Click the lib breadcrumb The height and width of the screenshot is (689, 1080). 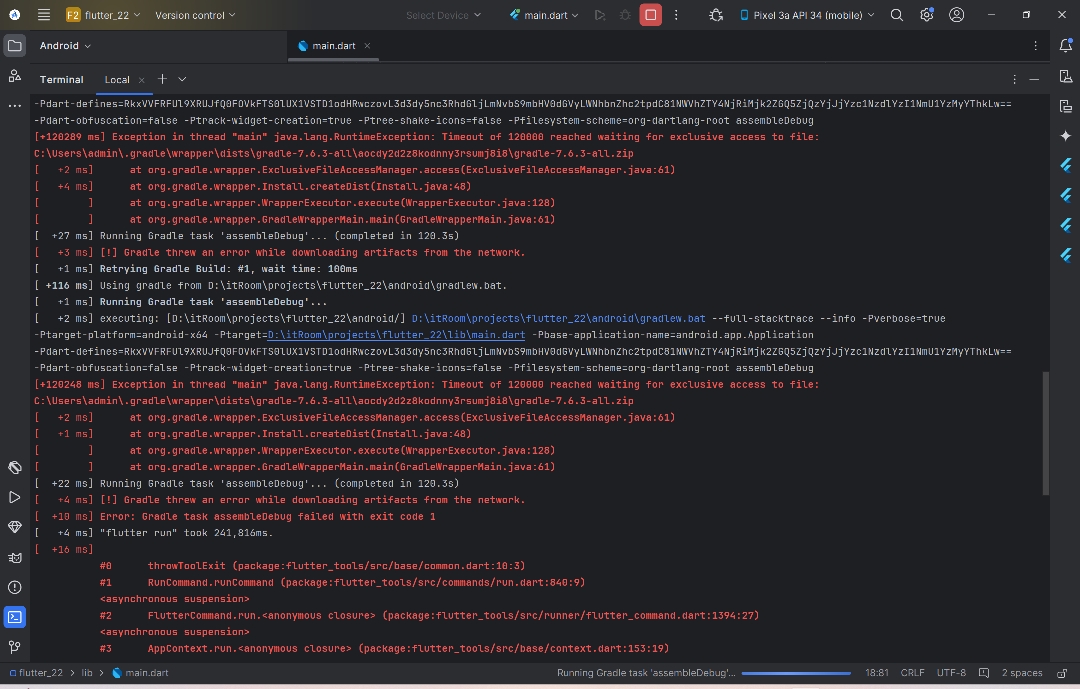87,672
